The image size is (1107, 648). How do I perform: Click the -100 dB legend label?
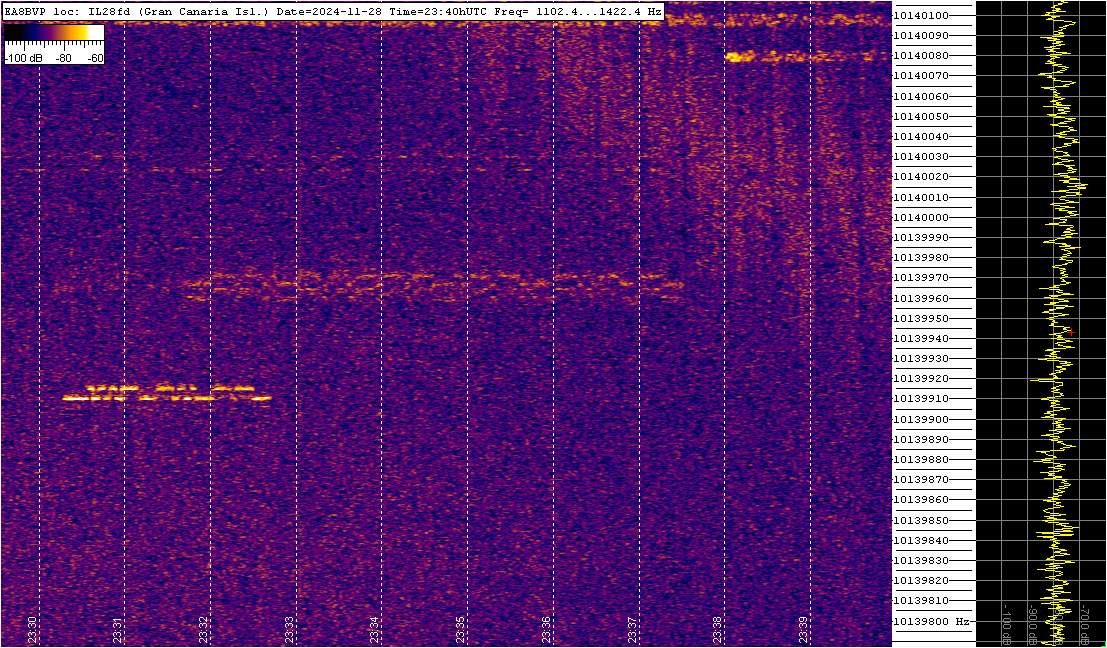[x=21, y=59]
